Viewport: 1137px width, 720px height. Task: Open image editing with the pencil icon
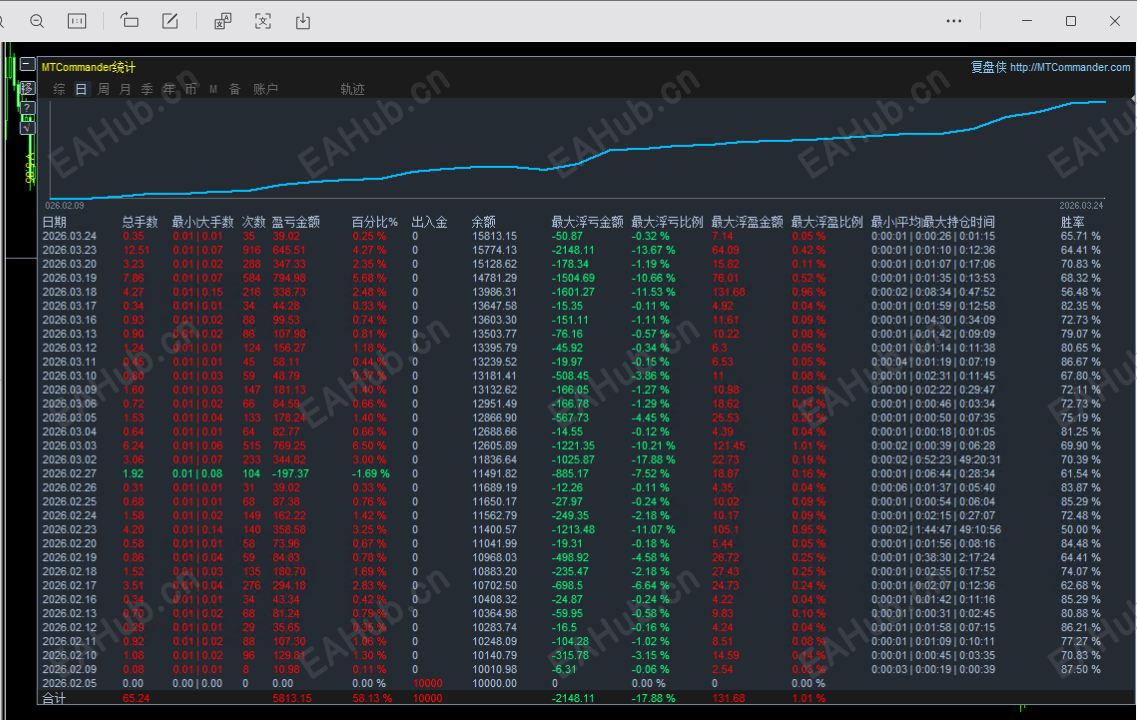170,21
